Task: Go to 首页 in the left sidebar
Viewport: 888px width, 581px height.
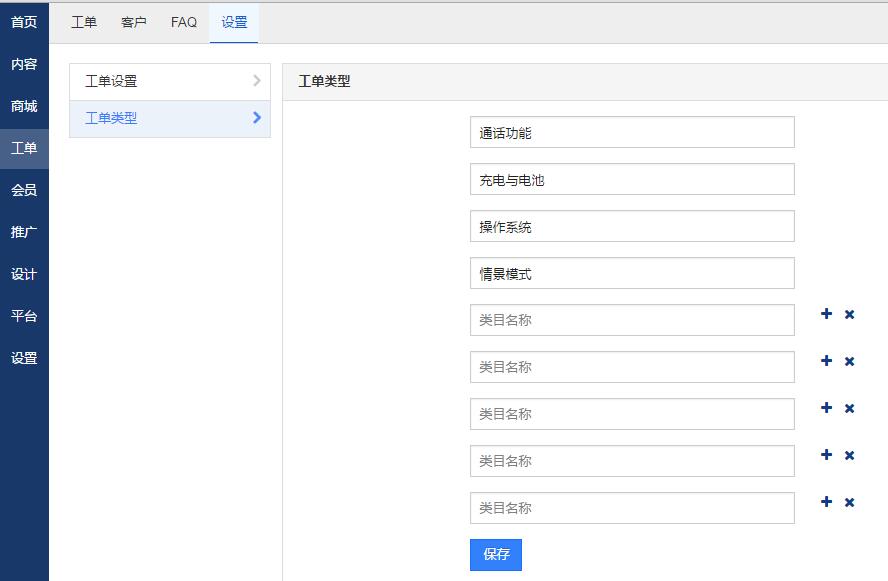Action: (x=24, y=22)
